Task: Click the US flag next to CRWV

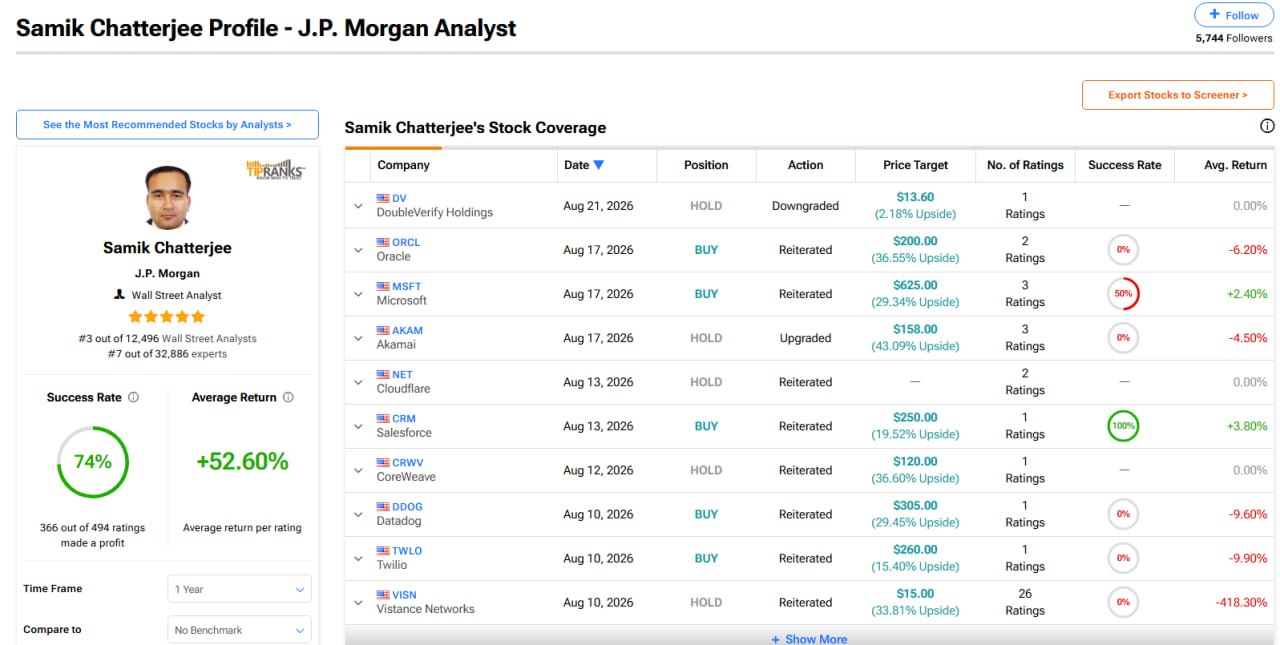Action: (383, 462)
